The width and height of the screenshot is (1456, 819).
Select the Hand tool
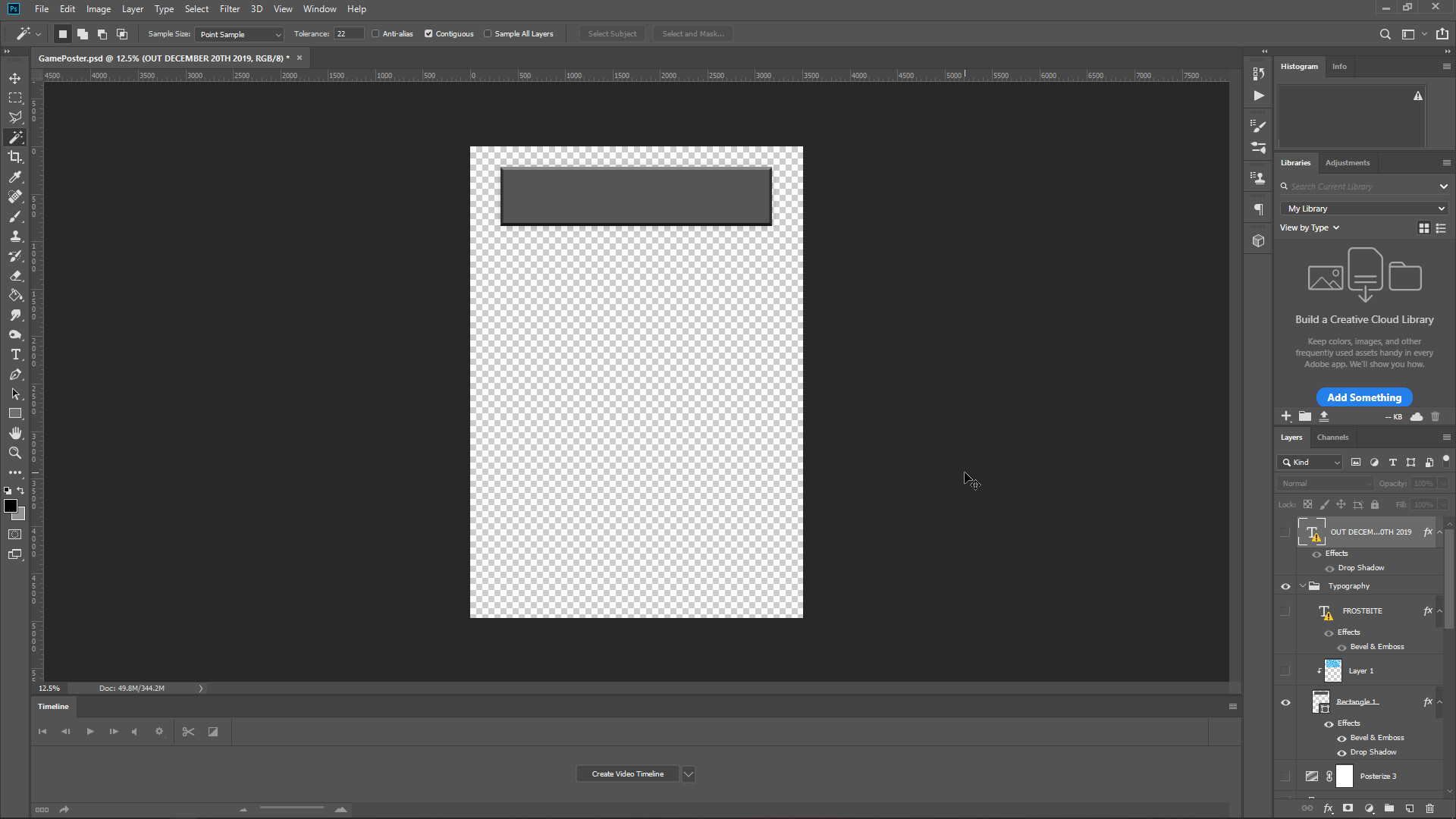point(15,433)
